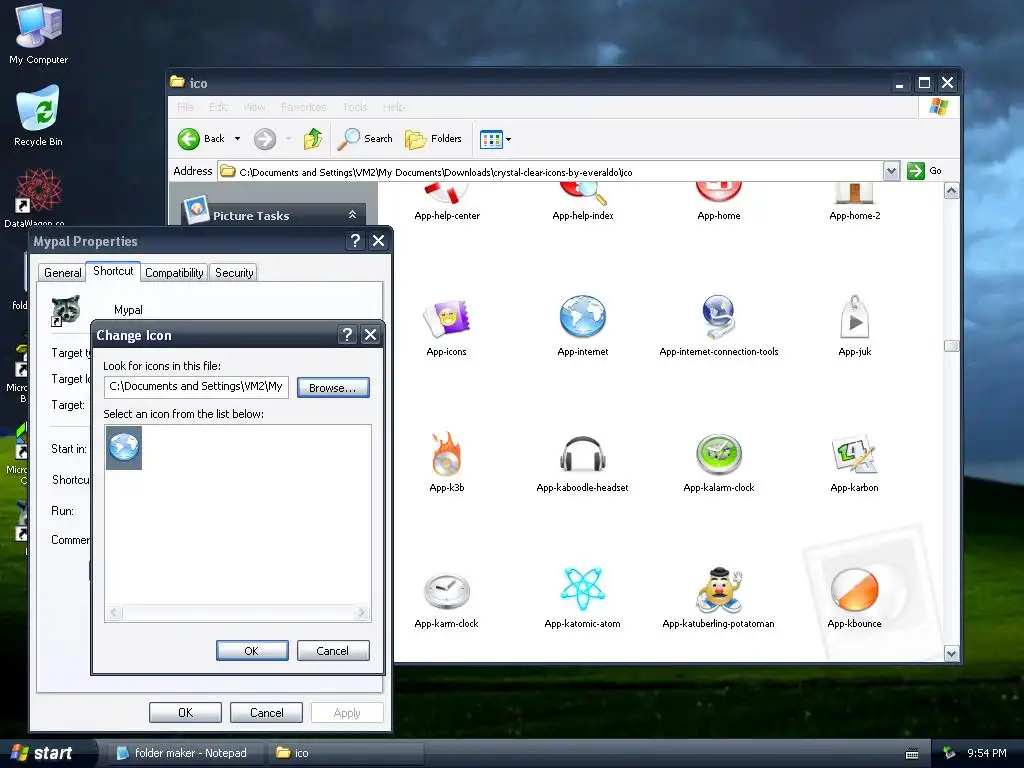The image size is (1024, 768).
Task: Open the File menu in ico window
Action: pos(185,107)
